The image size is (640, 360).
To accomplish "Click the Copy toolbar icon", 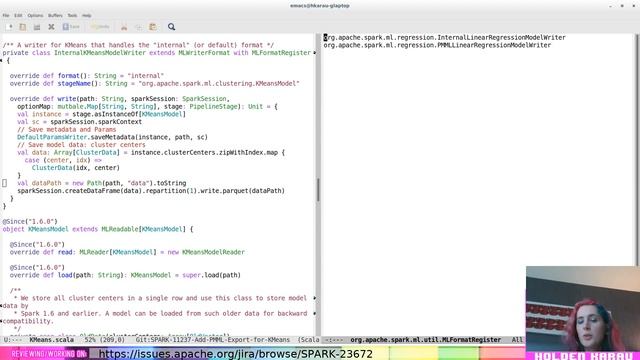I will tap(138, 27).
